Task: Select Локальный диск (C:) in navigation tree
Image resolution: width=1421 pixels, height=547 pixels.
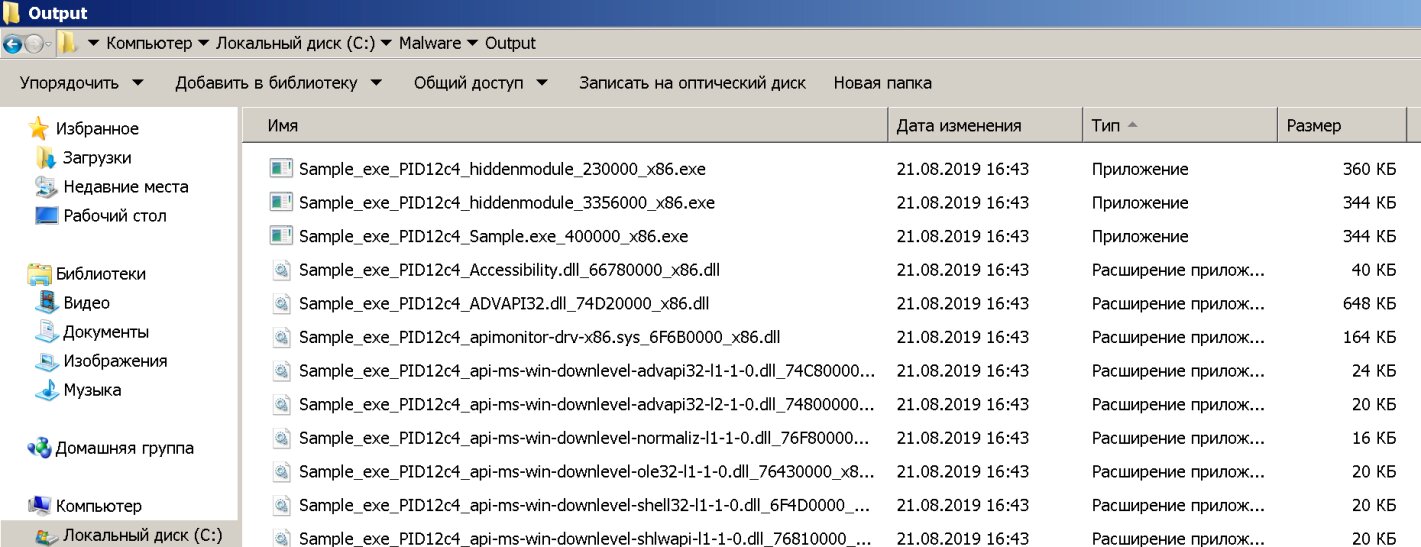Action: tap(142, 536)
